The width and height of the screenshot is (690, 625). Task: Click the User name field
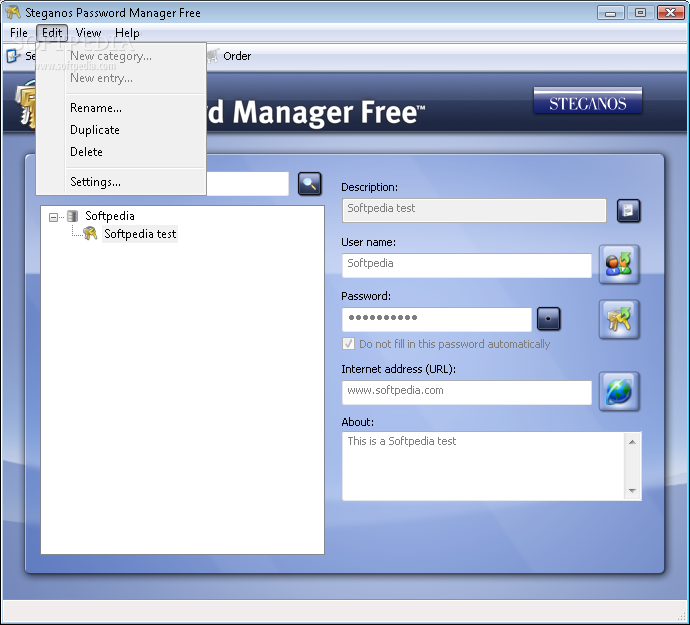coord(466,265)
